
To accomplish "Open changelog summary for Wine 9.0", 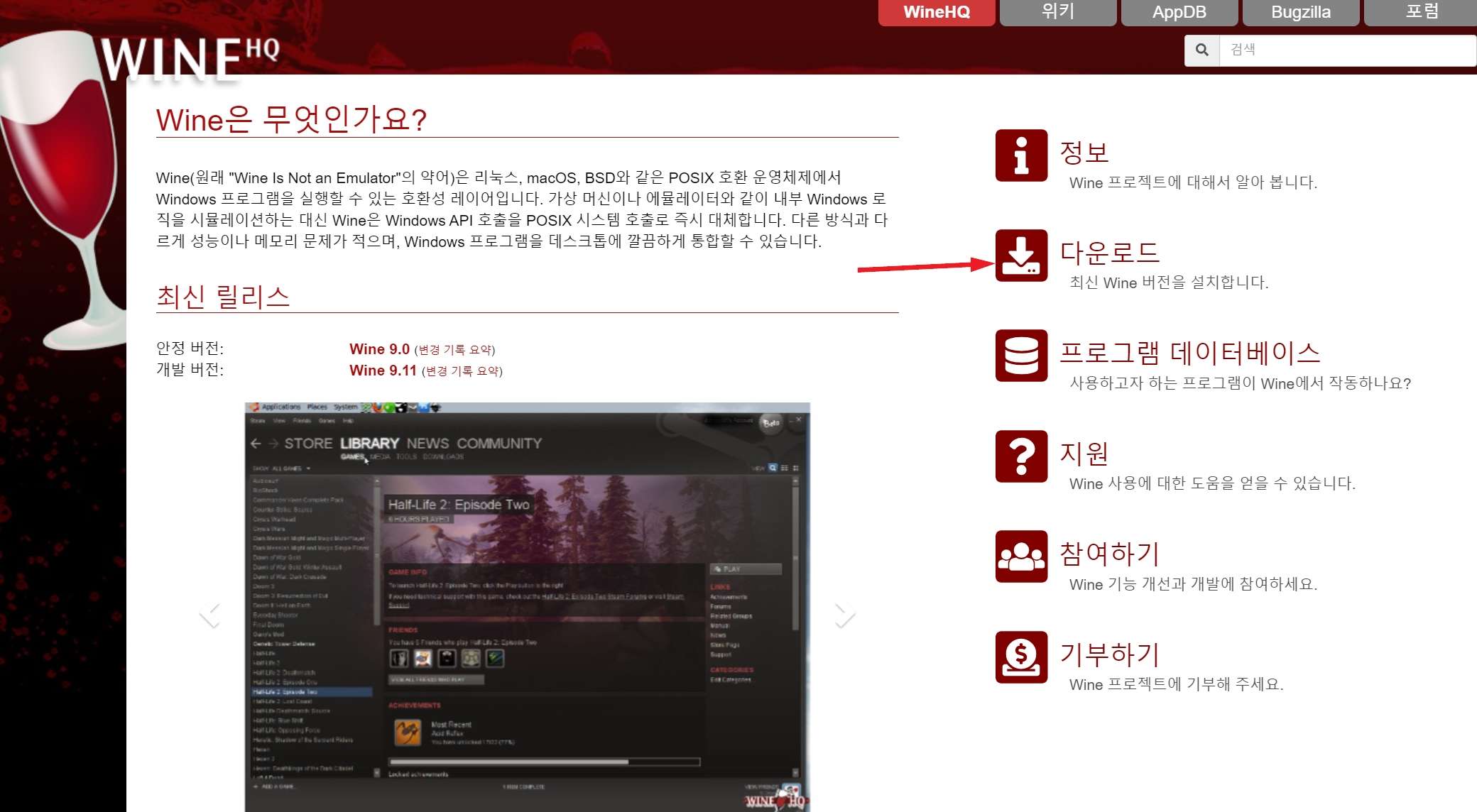I will [x=454, y=350].
